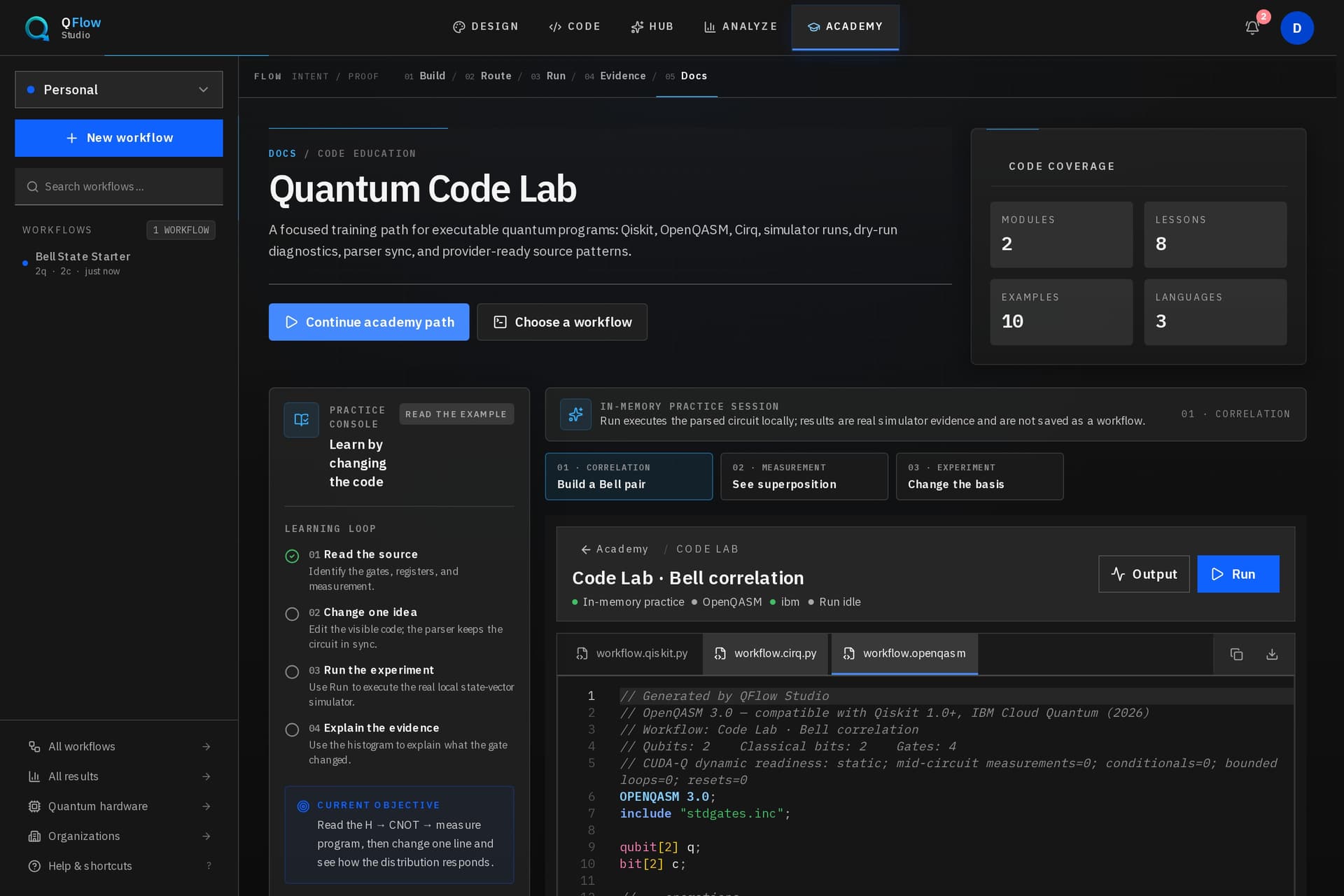The width and height of the screenshot is (1344, 896).
Task: Click the New workflow button
Action: 119,138
